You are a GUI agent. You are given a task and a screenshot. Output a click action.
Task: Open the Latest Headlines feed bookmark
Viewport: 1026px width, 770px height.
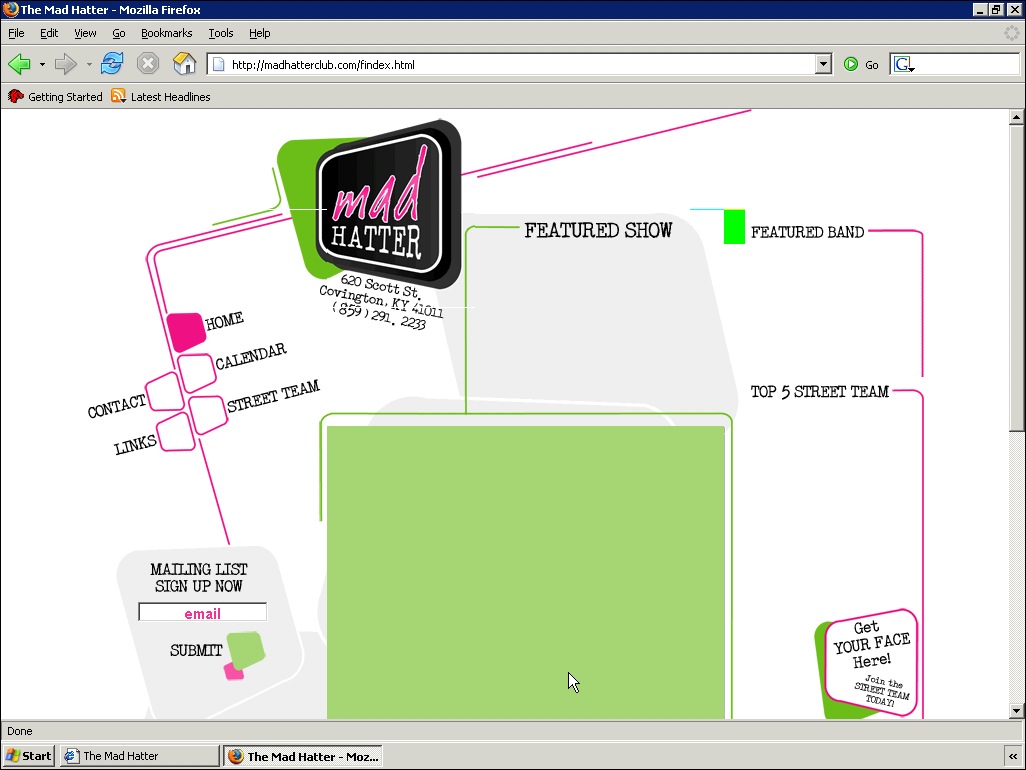pyautogui.click(x=161, y=97)
